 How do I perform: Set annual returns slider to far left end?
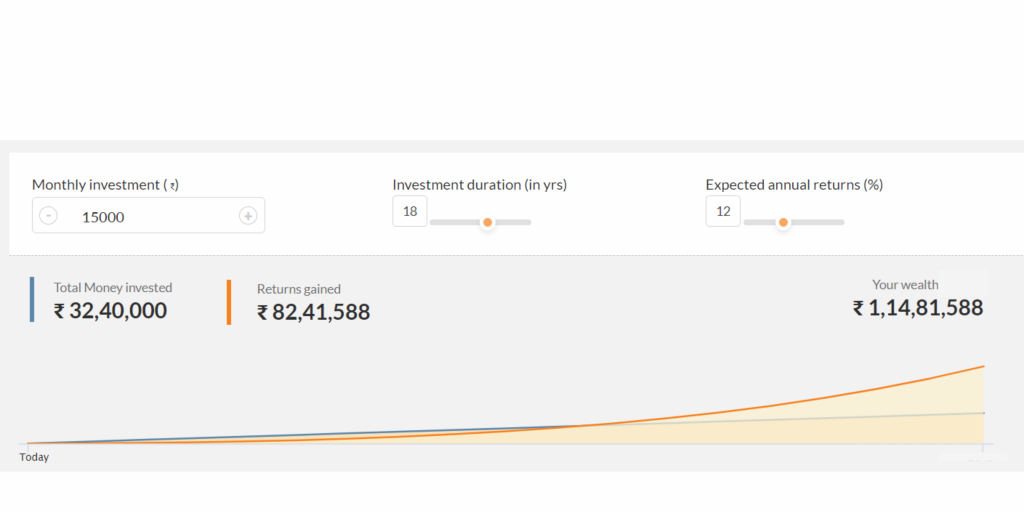coord(746,223)
